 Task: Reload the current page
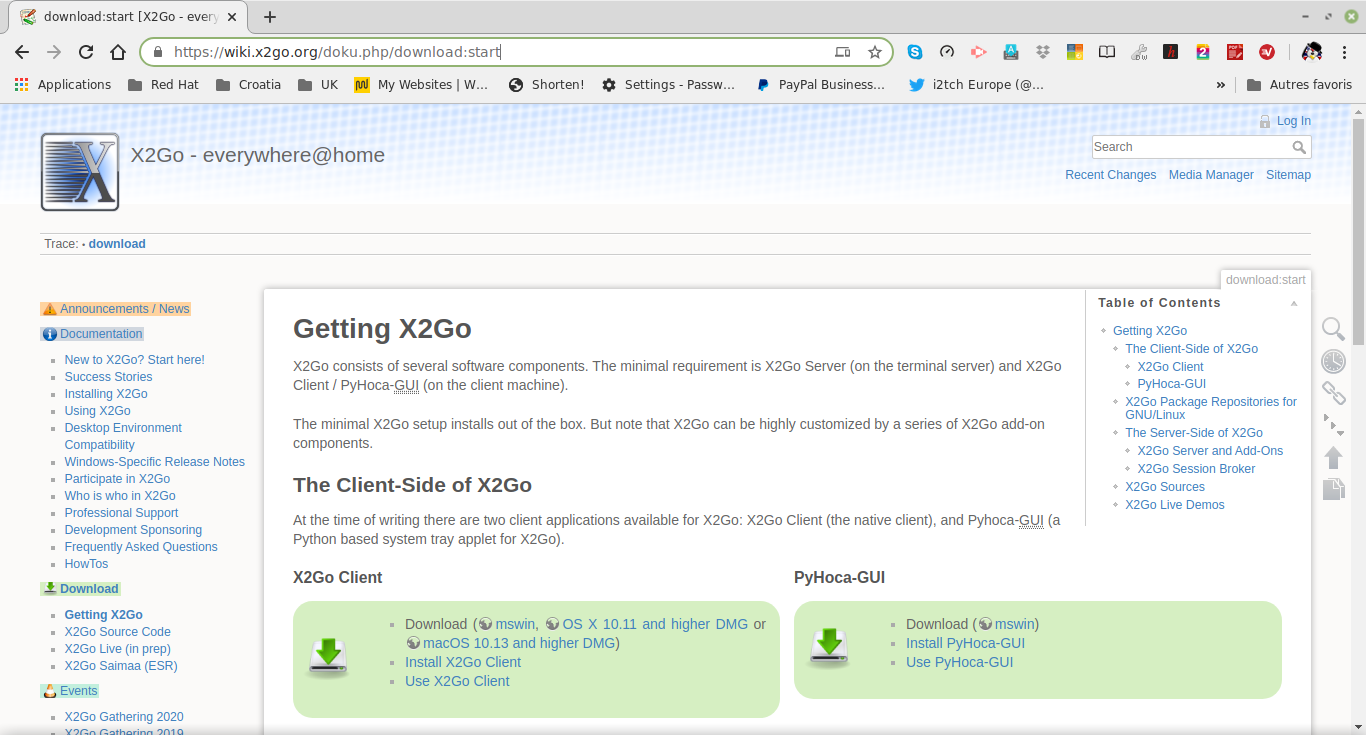86,52
